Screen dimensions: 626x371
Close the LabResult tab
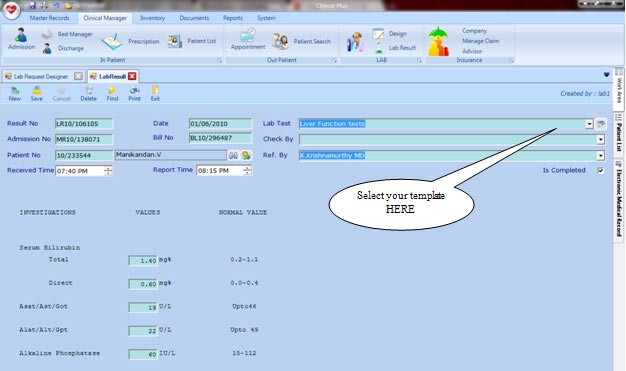point(132,76)
